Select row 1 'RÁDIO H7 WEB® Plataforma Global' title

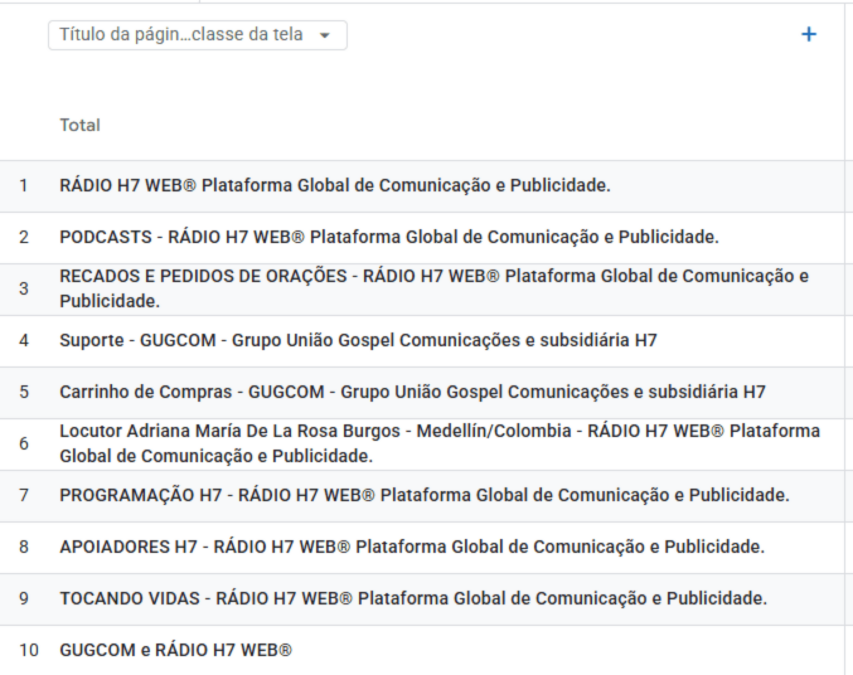tap(335, 185)
